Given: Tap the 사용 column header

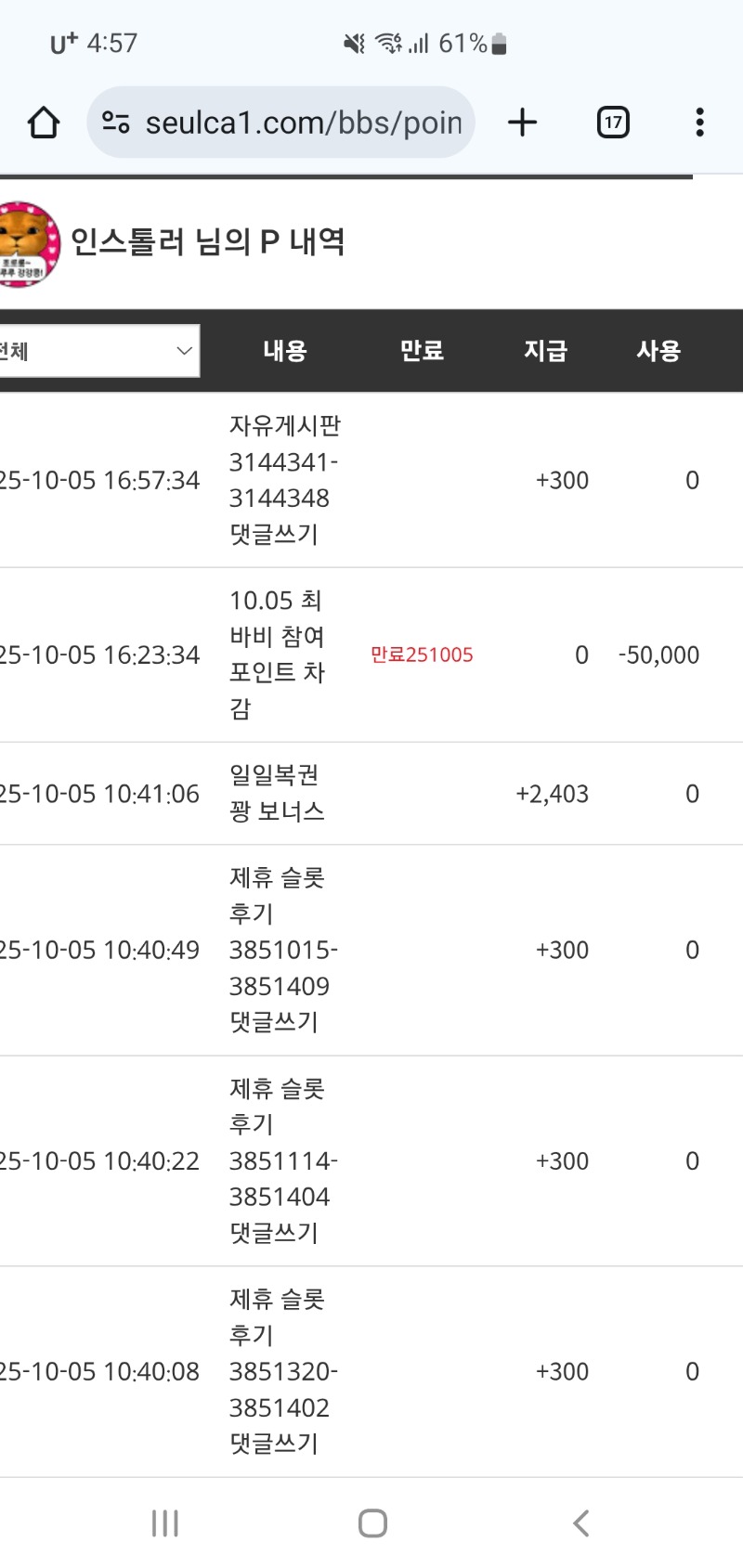Looking at the screenshot, I should pos(658,351).
